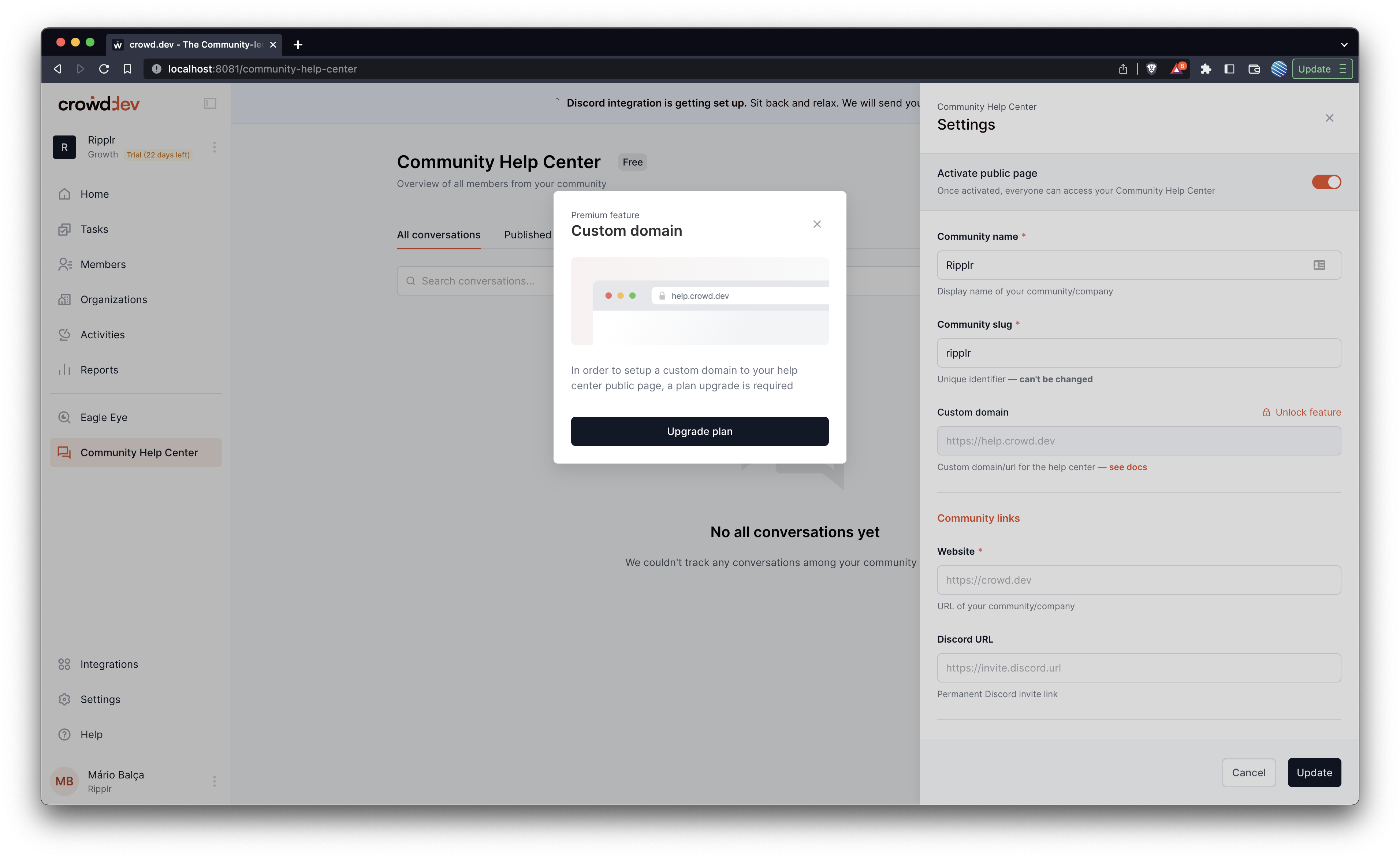The width and height of the screenshot is (1400, 859).
Task: Click the Brave shield icon in the address bar
Action: [x=1152, y=69]
